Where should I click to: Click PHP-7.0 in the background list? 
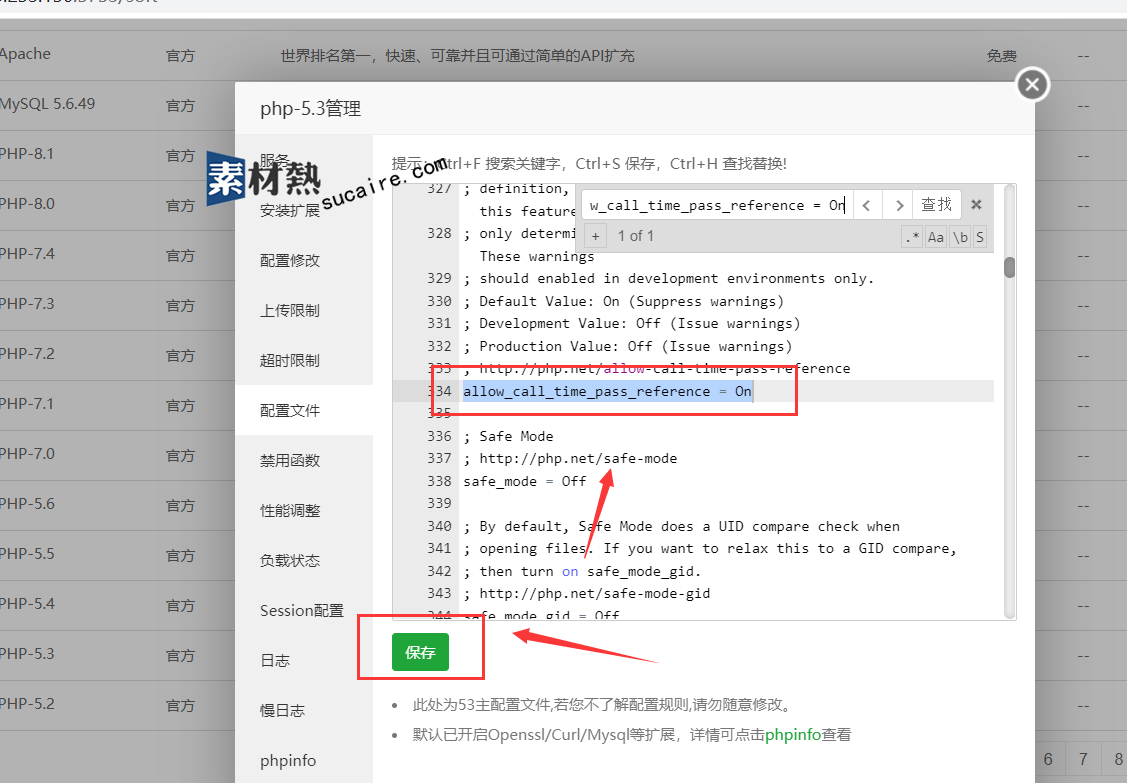pos(27,454)
